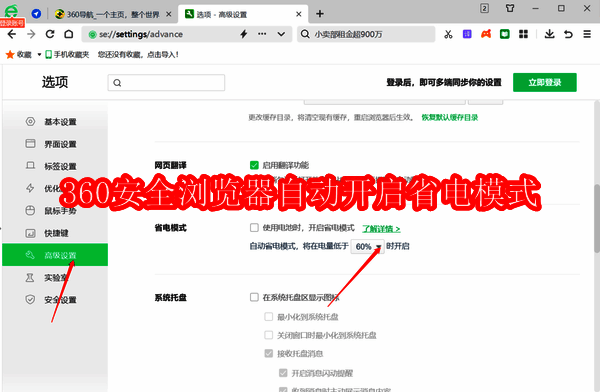Screen dimensions: 600x392
Task: Click the search magnifier icon in search box
Action: [x=305, y=34]
